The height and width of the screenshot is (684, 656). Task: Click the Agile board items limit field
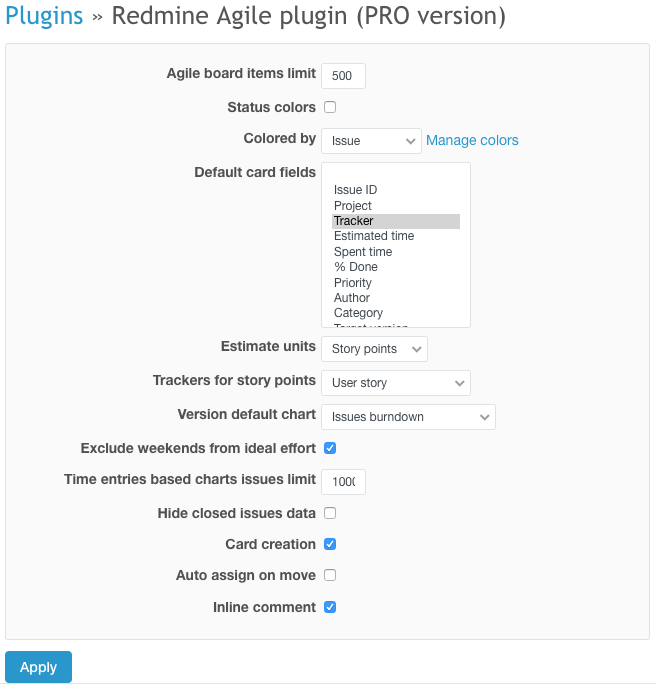tap(343, 75)
